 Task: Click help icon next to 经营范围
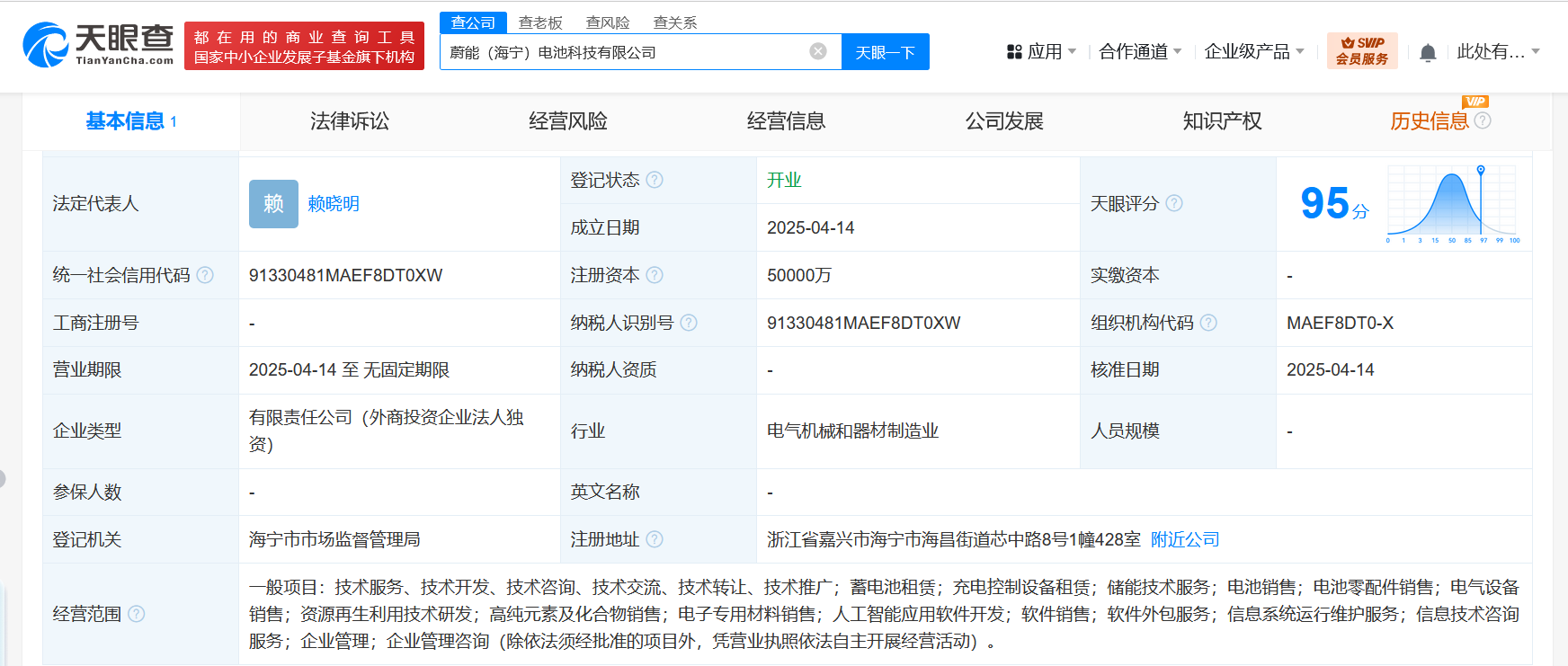point(137,614)
